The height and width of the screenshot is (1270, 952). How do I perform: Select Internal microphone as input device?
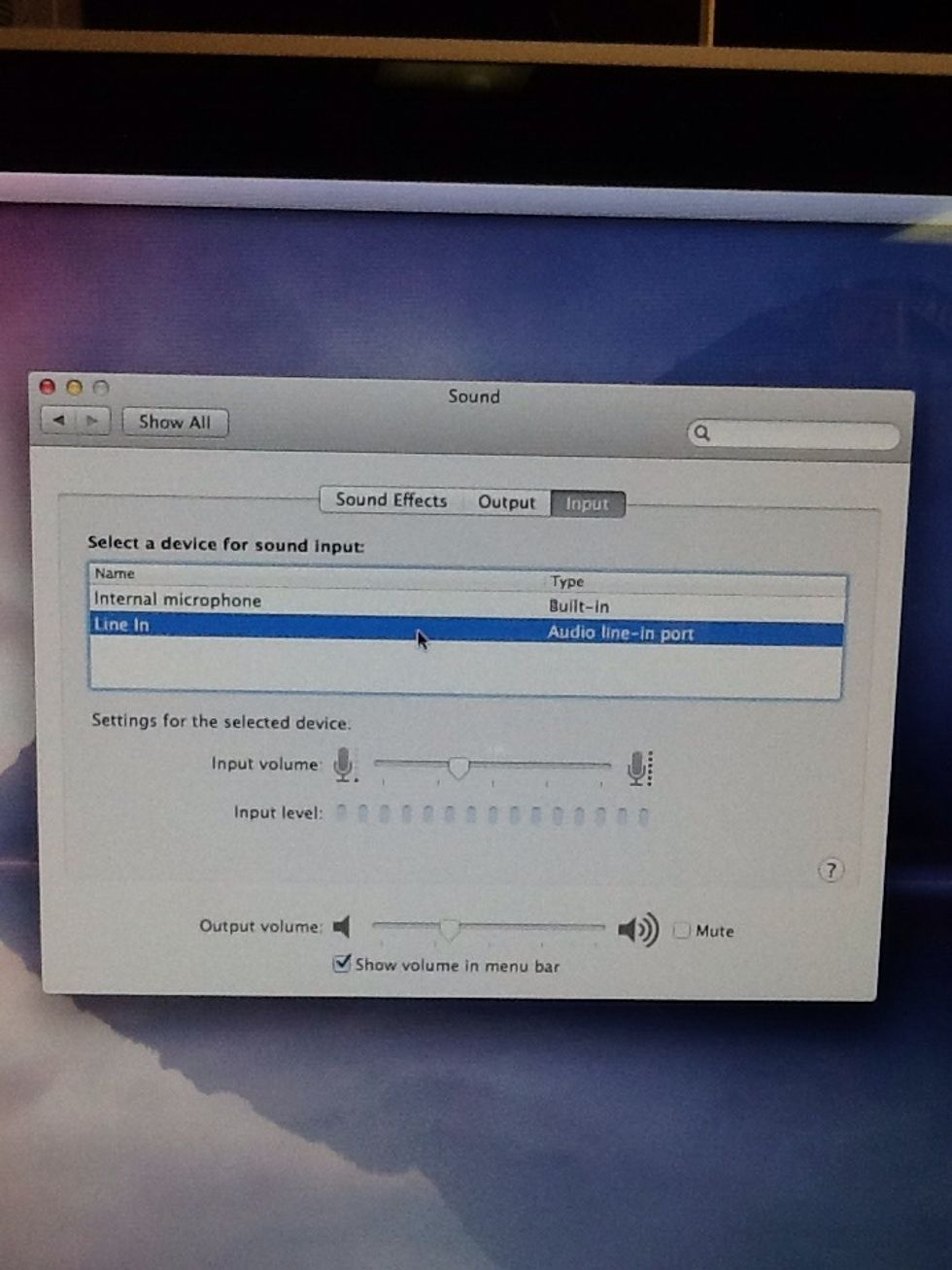coord(291,600)
